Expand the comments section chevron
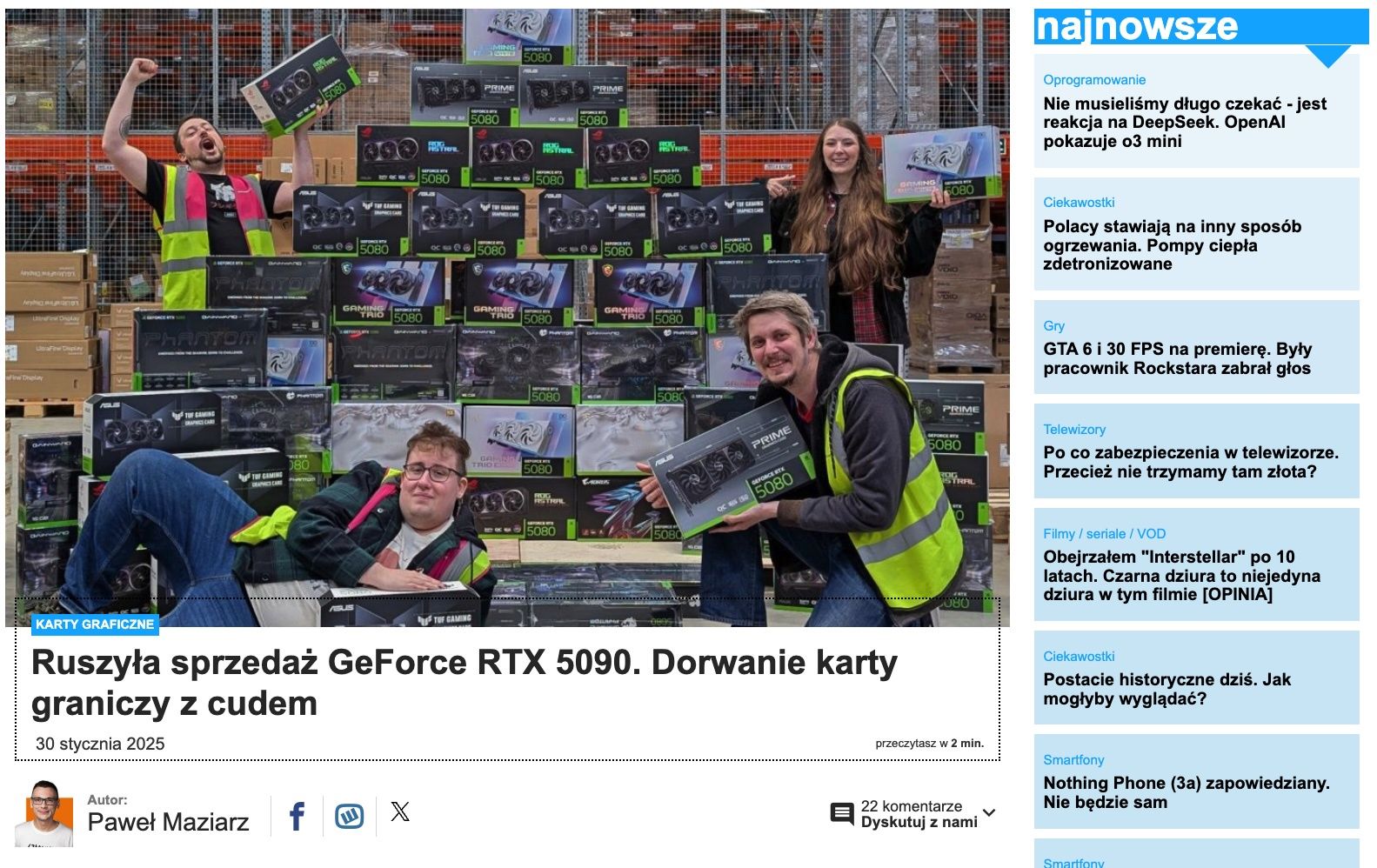This screenshot has height=868, width=1377. click(x=989, y=813)
